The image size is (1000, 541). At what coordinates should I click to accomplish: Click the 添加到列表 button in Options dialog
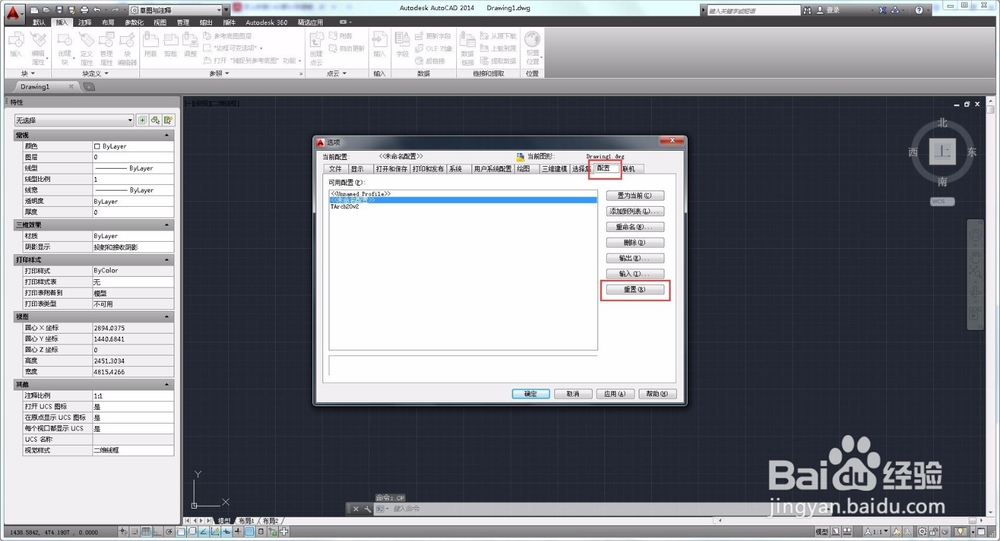click(635, 211)
